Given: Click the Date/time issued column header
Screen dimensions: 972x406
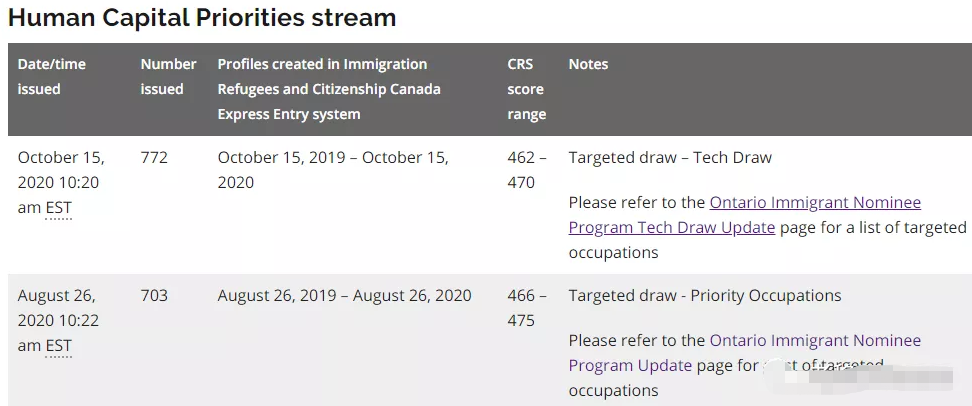Looking at the screenshot, I should point(52,76).
